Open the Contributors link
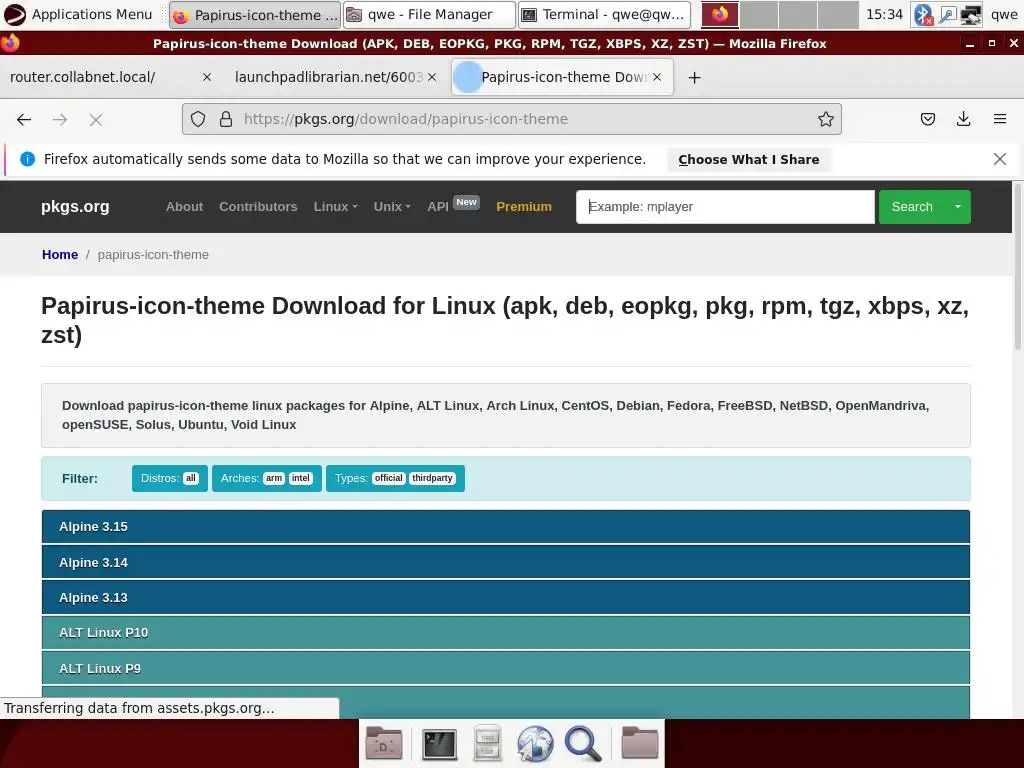1024x768 pixels. [x=258, y=206]
